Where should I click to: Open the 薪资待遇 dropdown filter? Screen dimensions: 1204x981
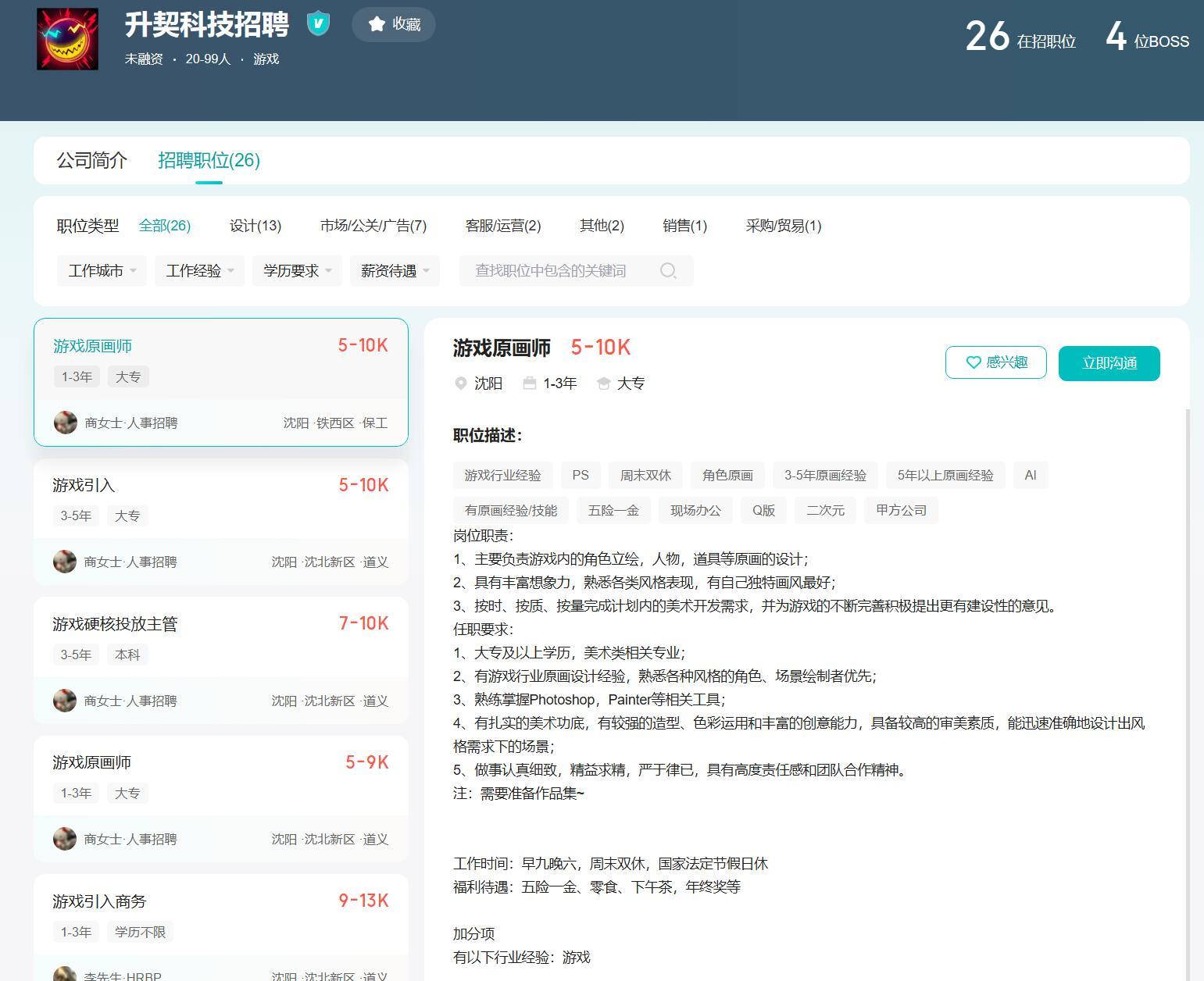pyautogui.click(x=395, y=271)
